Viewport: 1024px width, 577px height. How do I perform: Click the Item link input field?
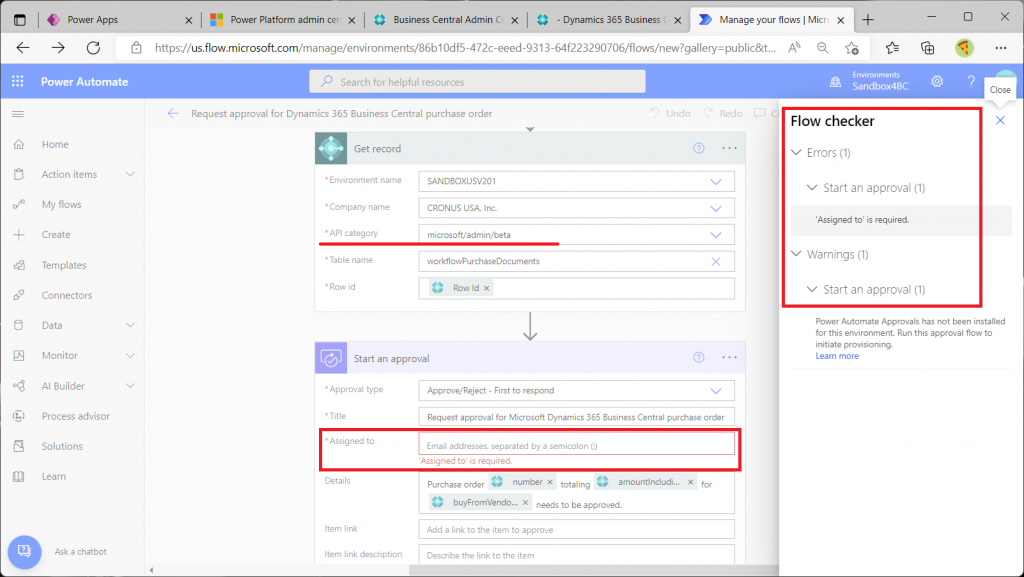pos(576,529)
